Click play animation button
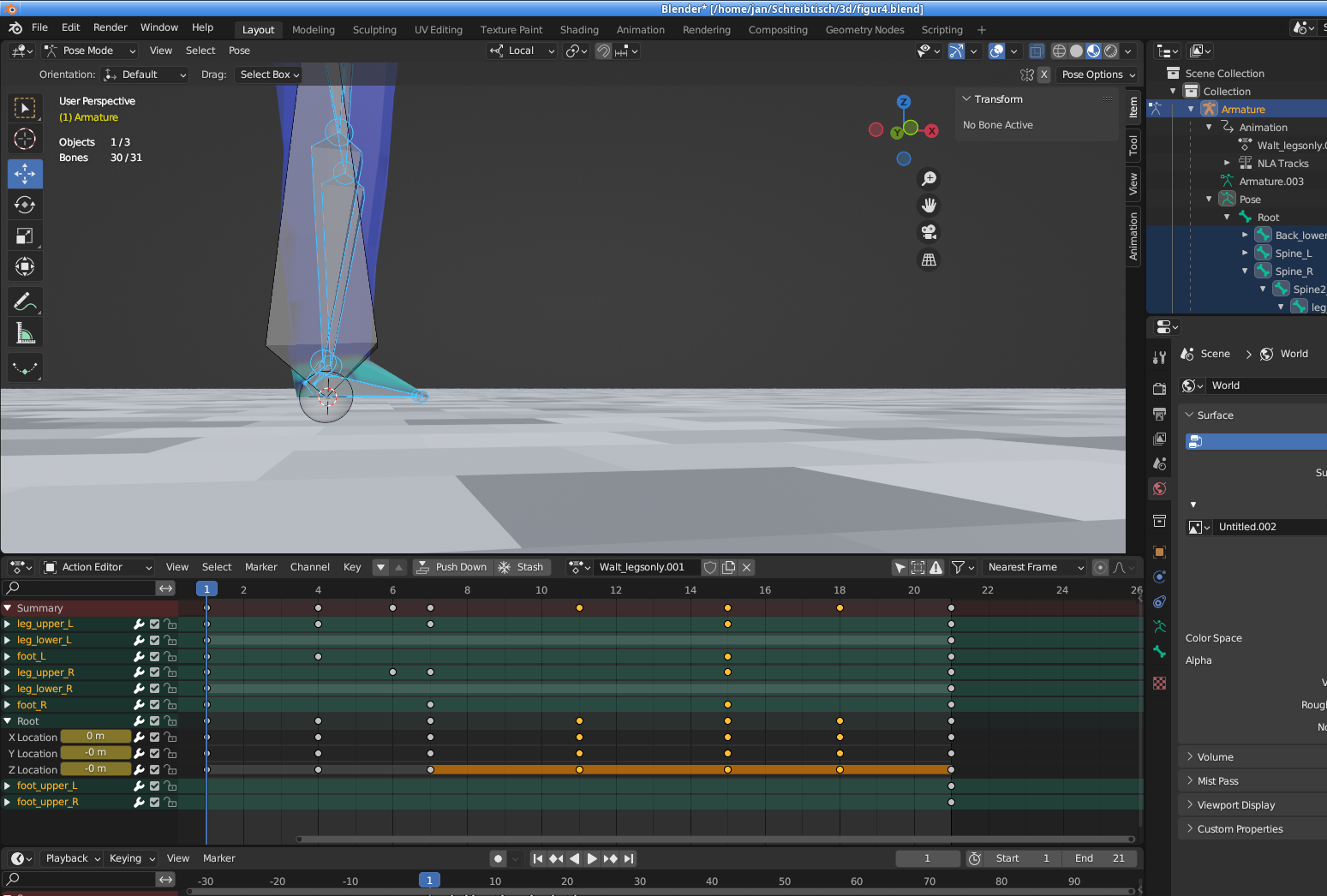Screen dimensions: 1327x896 point(592,858)
